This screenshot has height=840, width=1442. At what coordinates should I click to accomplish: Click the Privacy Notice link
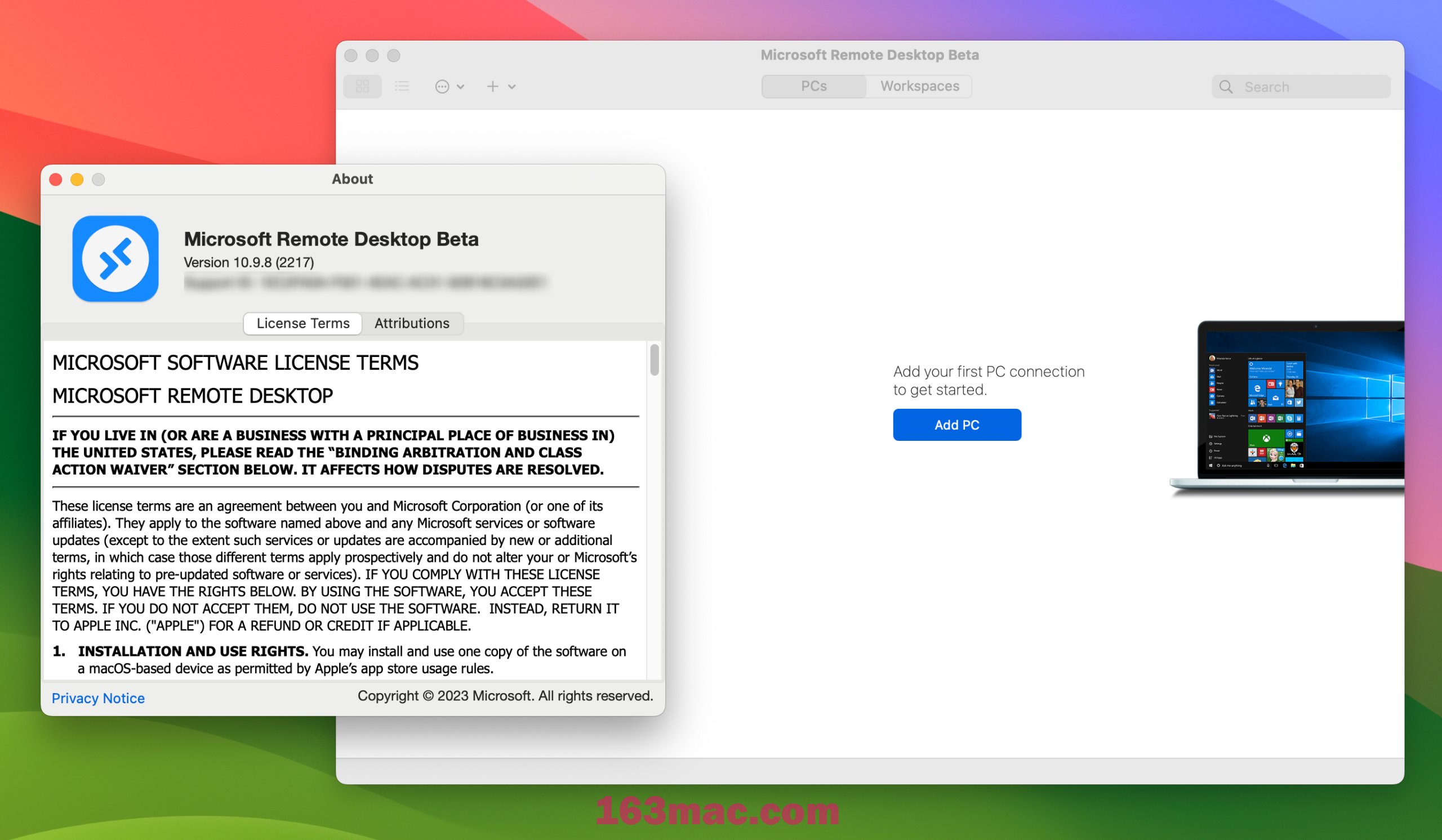[99, 697]
